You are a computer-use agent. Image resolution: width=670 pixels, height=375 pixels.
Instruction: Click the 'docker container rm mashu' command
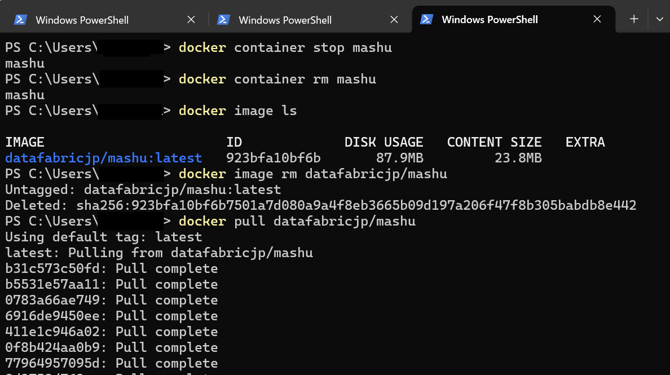coord(277,79)
